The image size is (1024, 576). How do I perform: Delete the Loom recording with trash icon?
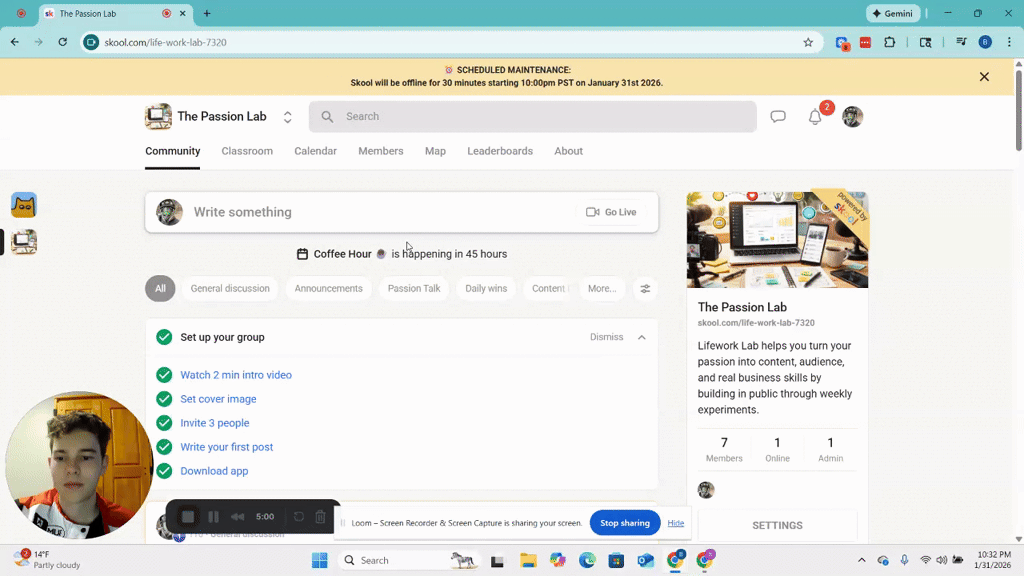[320, 517]
